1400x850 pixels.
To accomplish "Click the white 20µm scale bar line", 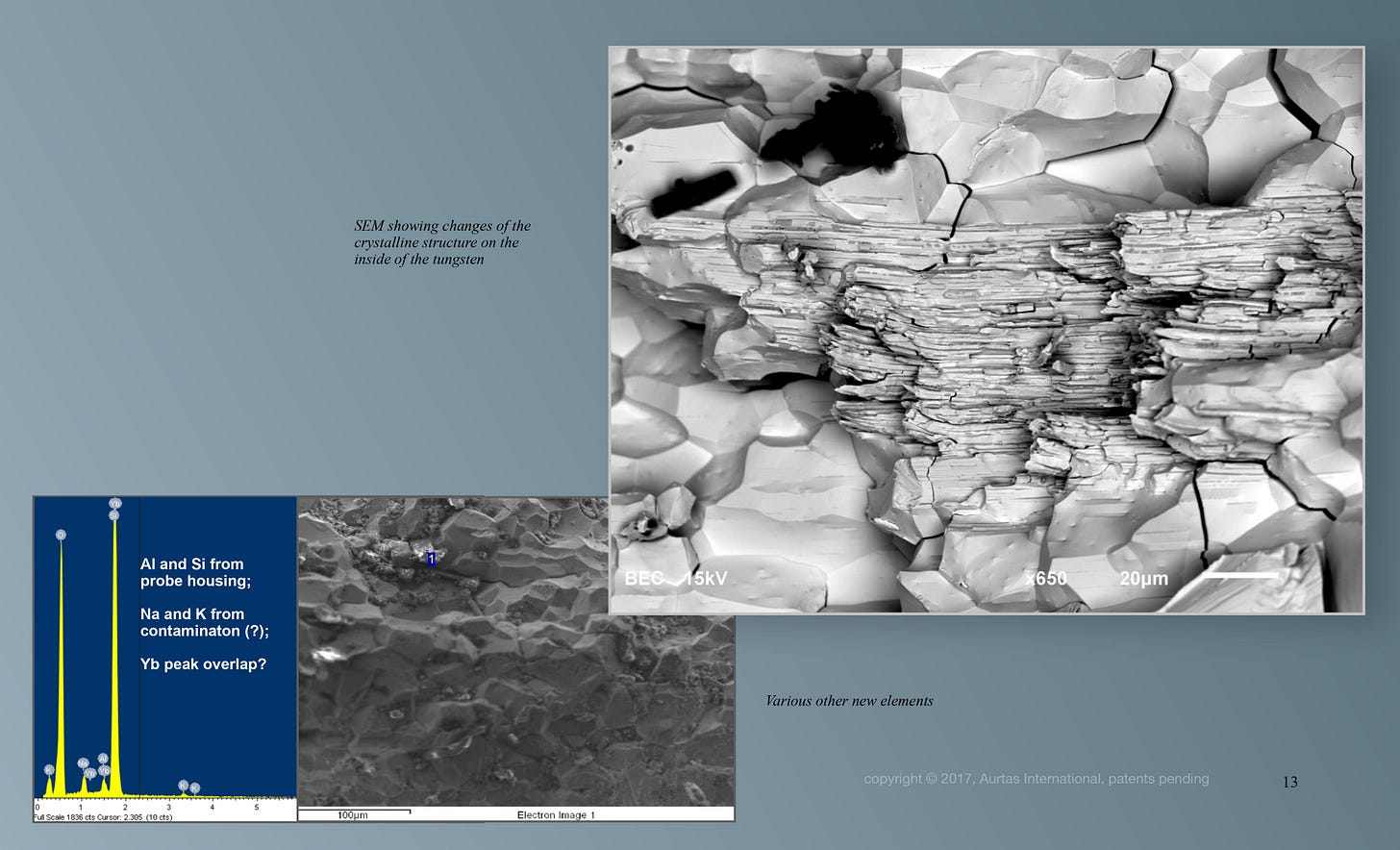I will click(1240, 575).
